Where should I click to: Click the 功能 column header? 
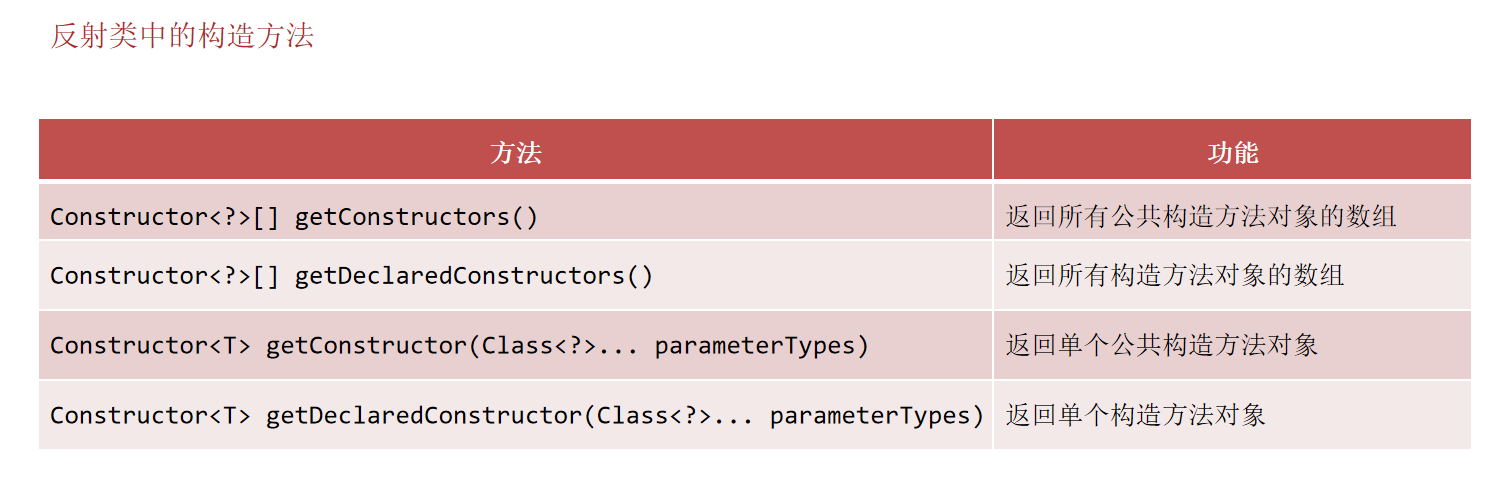coord(1232,152)
